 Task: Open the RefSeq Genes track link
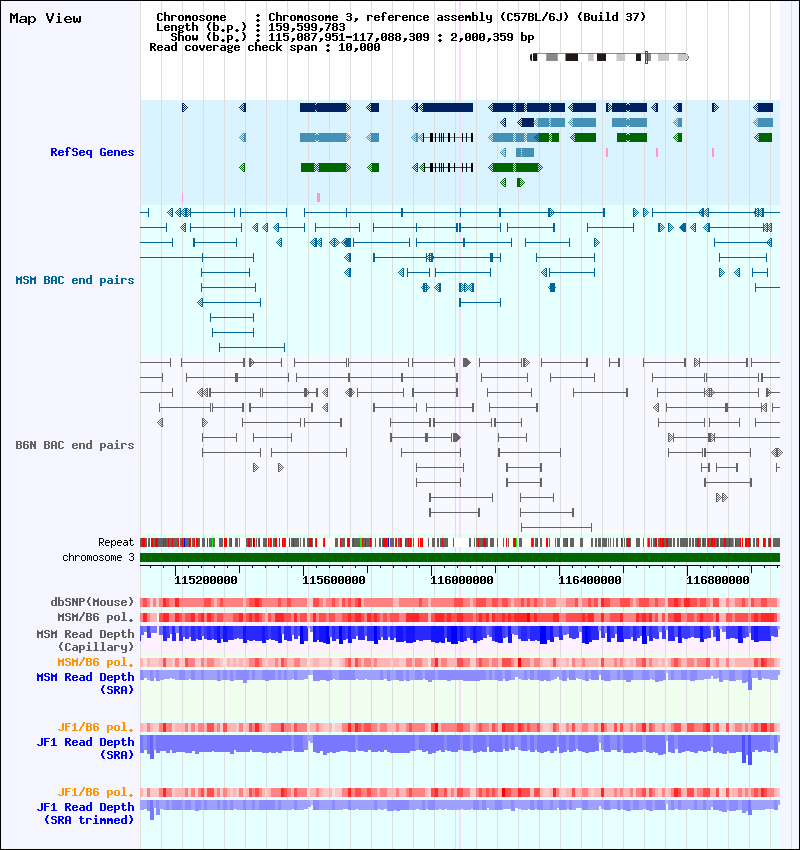pyautogui.click(x=92, y=152)
